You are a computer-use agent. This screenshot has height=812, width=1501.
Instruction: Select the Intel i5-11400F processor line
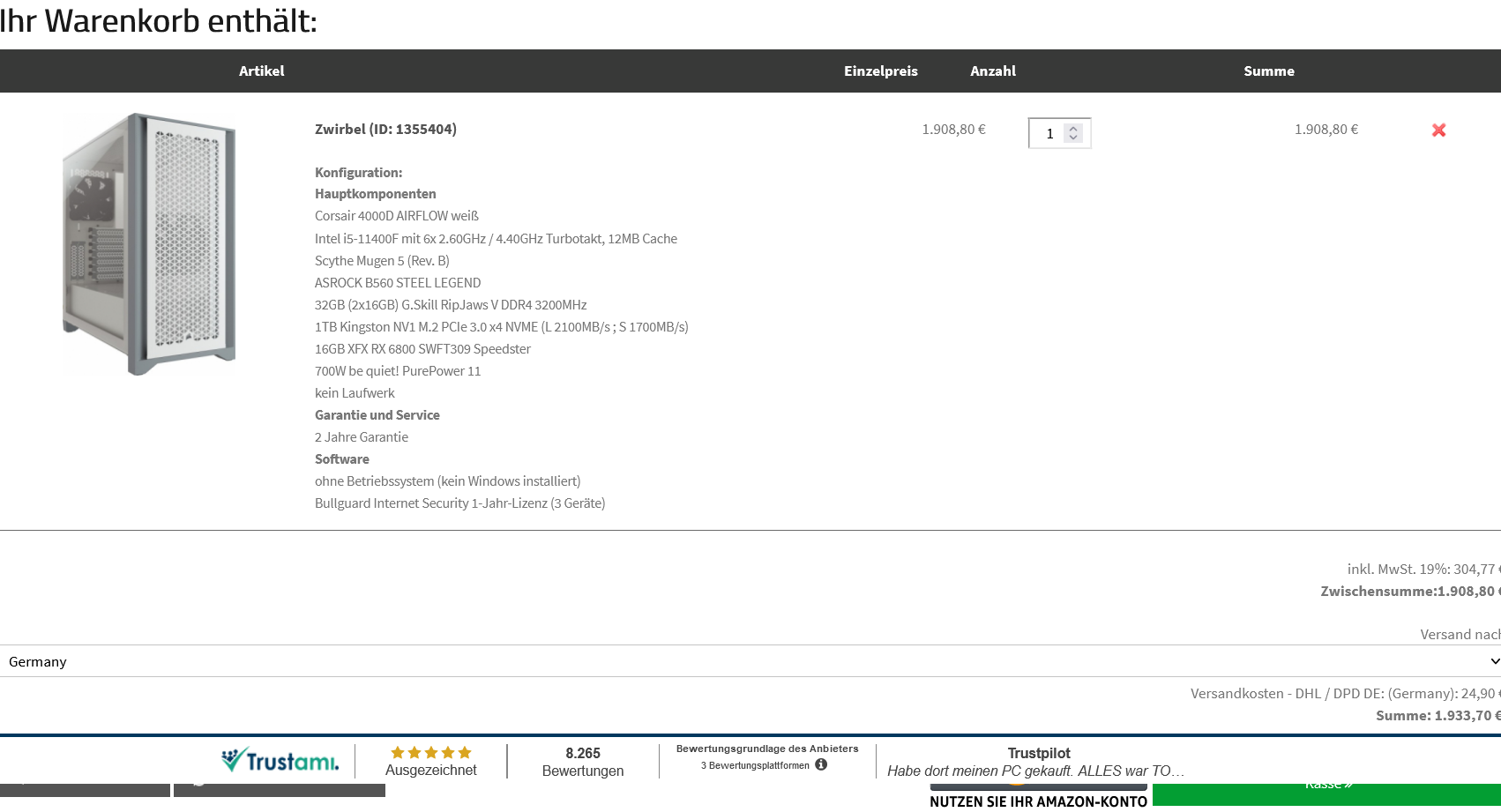coord(496,239)
